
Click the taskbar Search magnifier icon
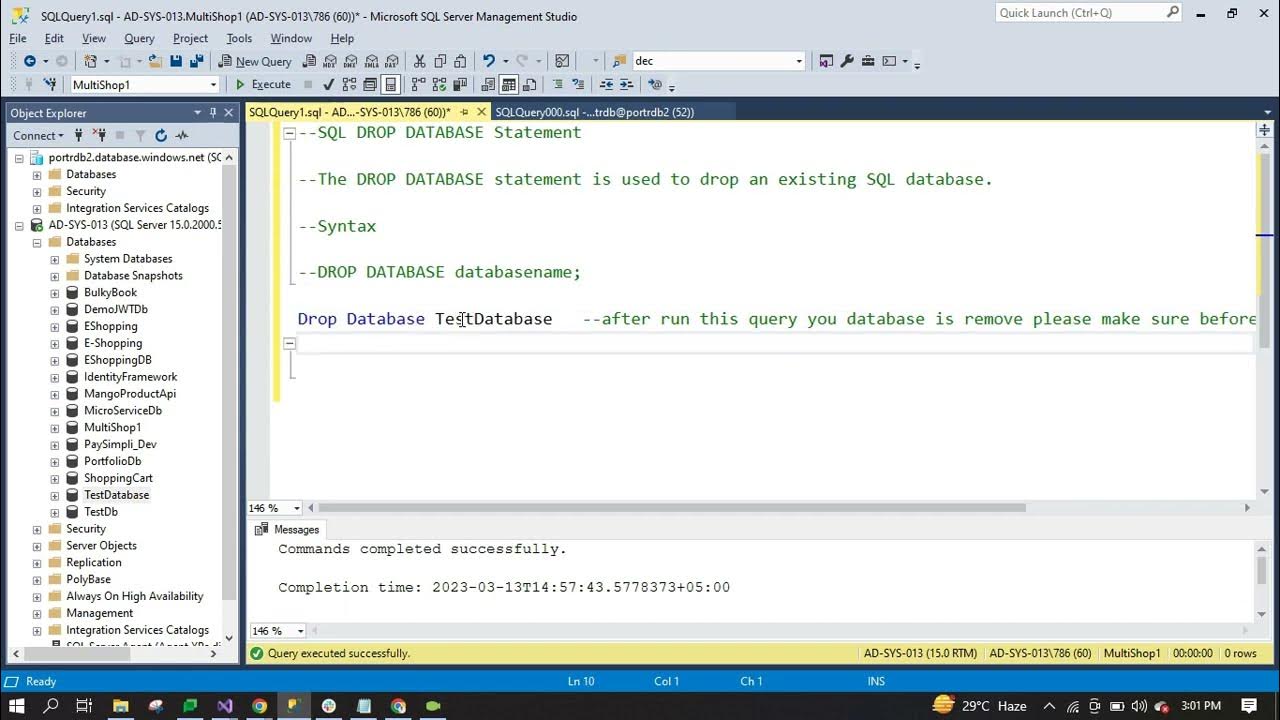[51, 706]
